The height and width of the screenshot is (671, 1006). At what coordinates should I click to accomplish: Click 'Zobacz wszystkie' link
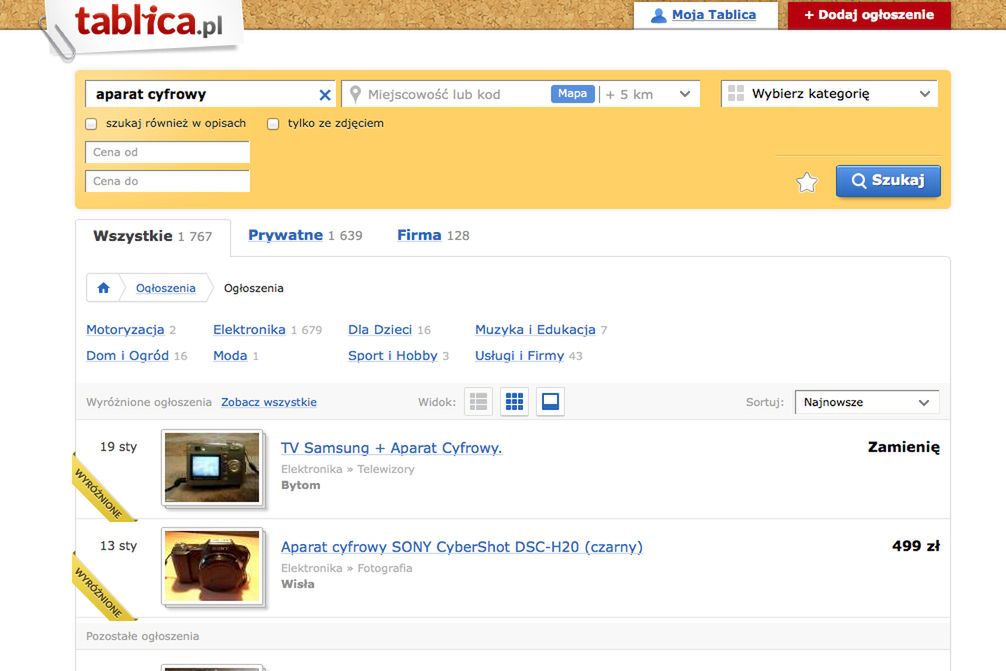coord(269,402)
